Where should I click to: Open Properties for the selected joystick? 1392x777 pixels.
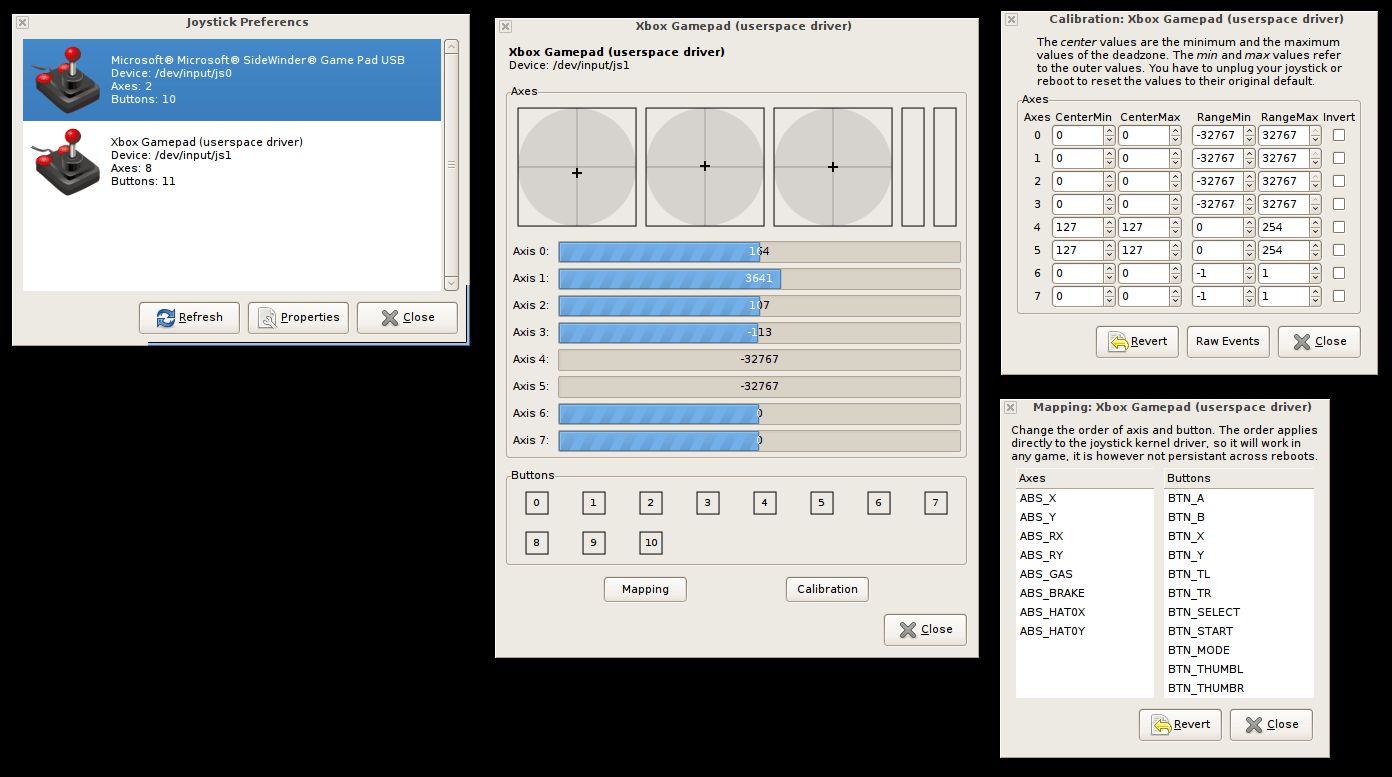point(298,317)
